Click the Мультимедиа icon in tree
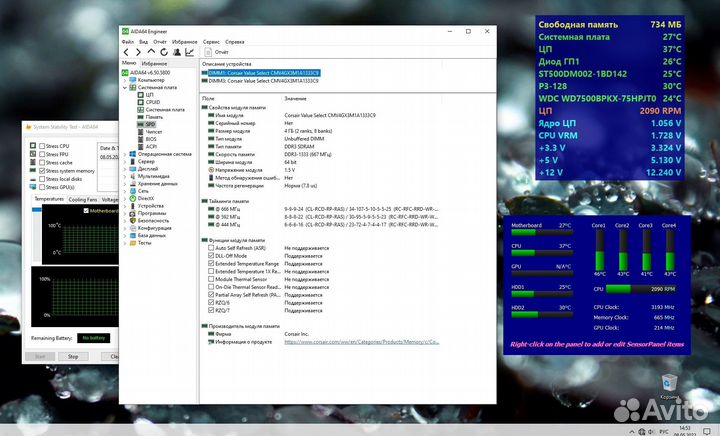The height and width of the screenshot is (436, 720). [133, 176]
